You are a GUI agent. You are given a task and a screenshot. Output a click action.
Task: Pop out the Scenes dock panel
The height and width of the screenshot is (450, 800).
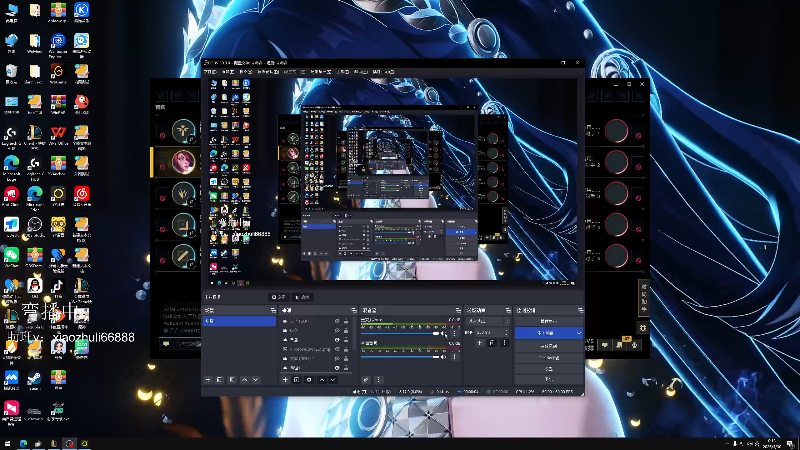(273, 310)
